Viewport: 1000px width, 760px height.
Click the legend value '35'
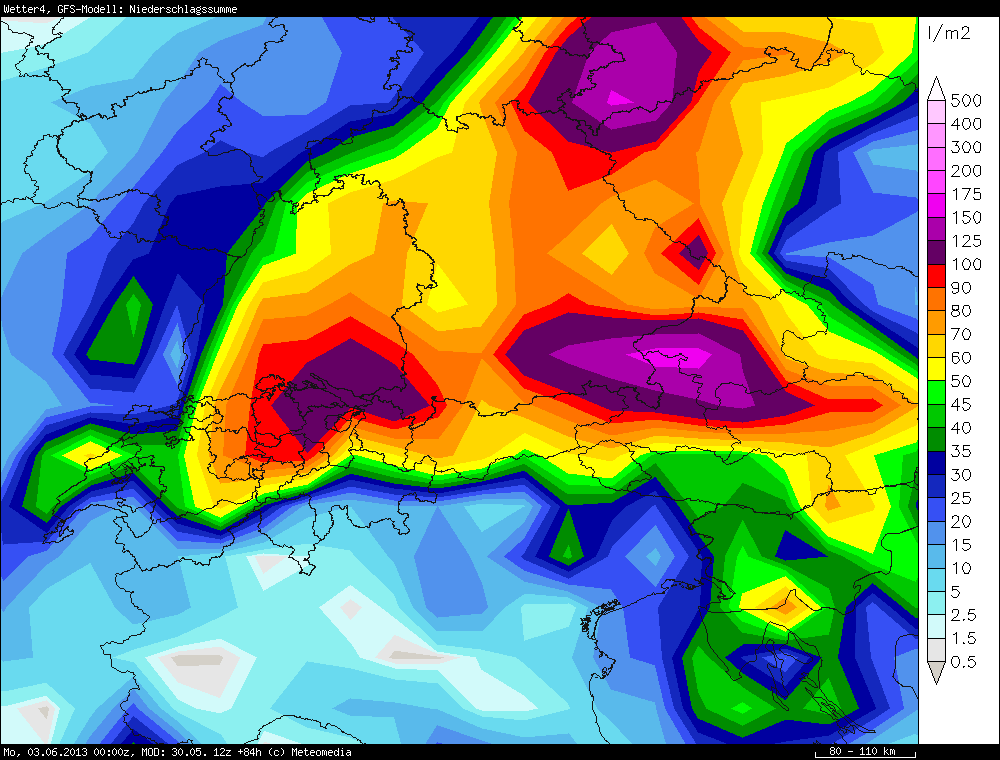coord(961,452)
